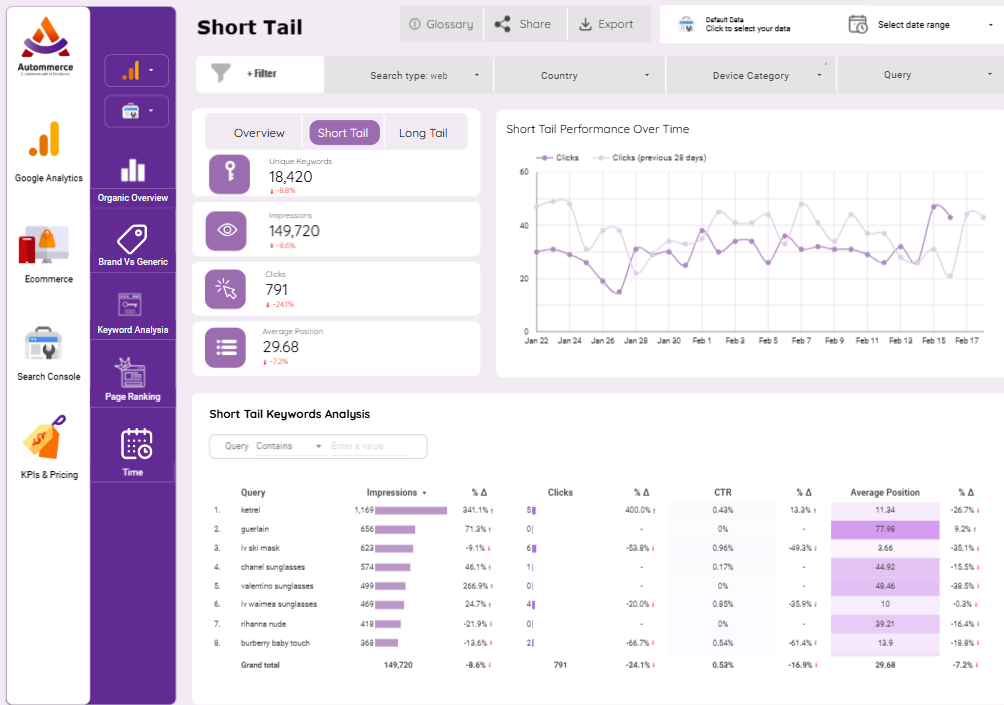Click to select your data
The height and width of the screenshot is (705, 1004).
pos(747,29)
